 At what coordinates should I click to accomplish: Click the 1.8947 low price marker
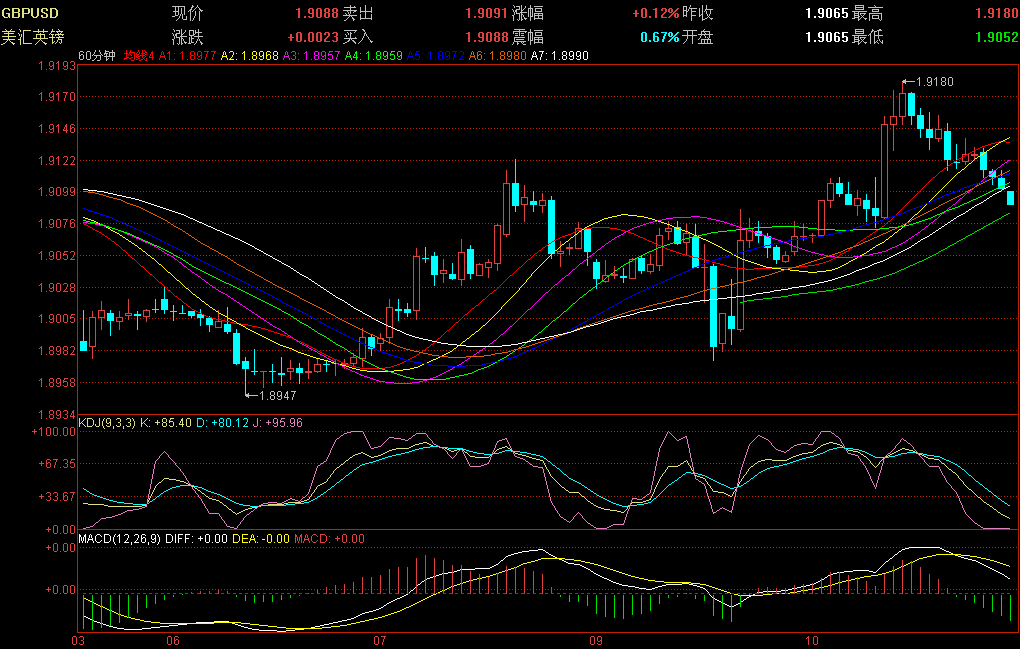click(268, 396)
